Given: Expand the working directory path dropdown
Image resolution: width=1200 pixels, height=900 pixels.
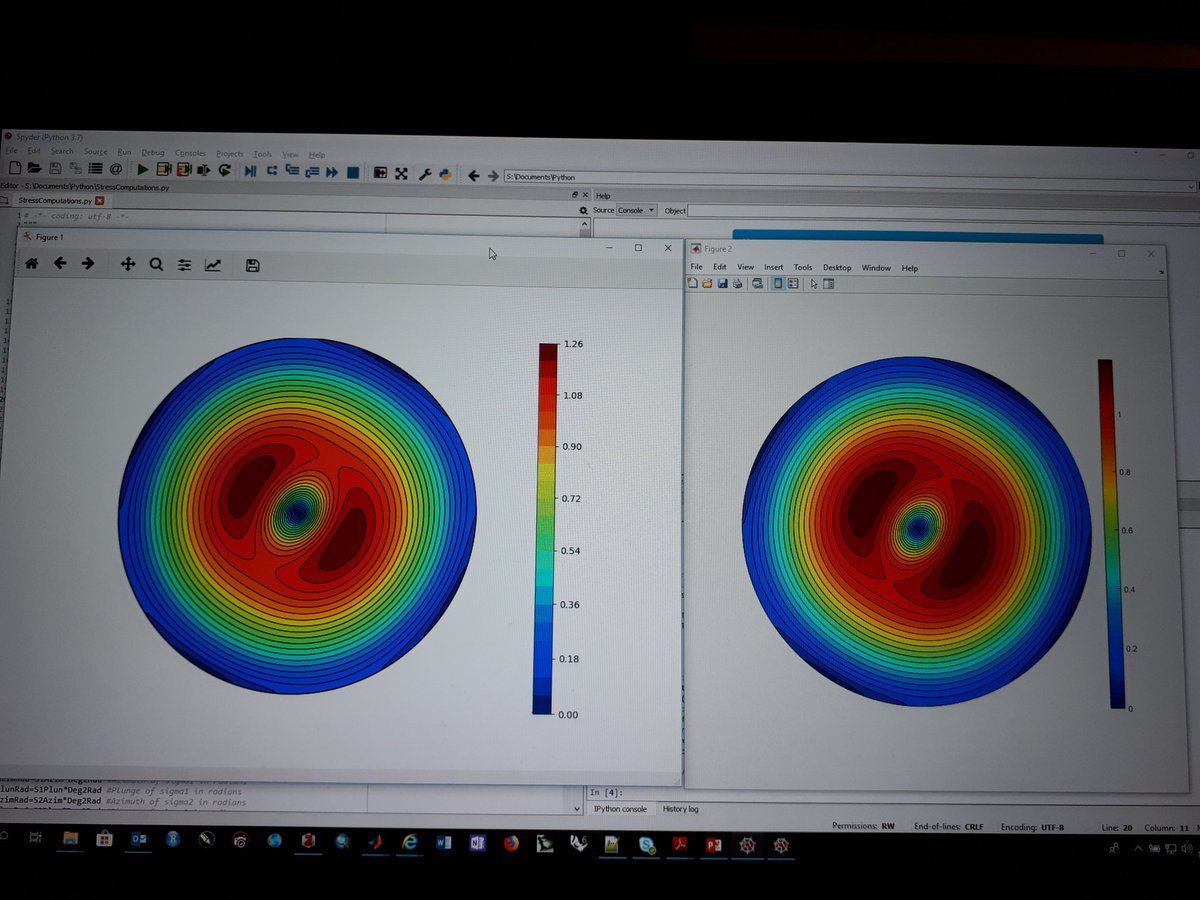Looking at the screenshot, I should pos(1190,186).
